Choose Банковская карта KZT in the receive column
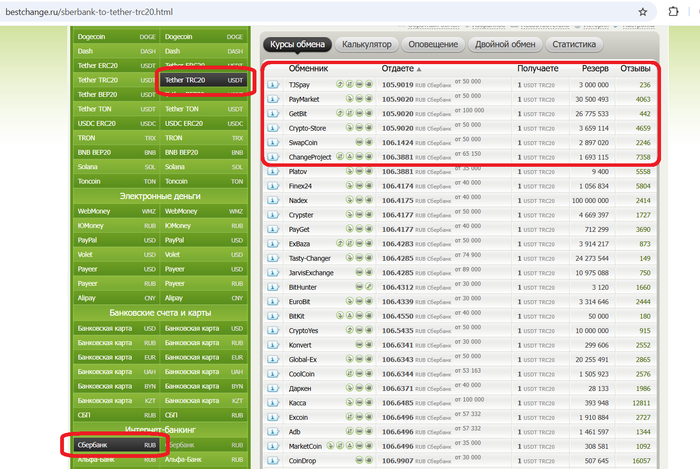Screen dimensions: 700x469 point(204,401)
